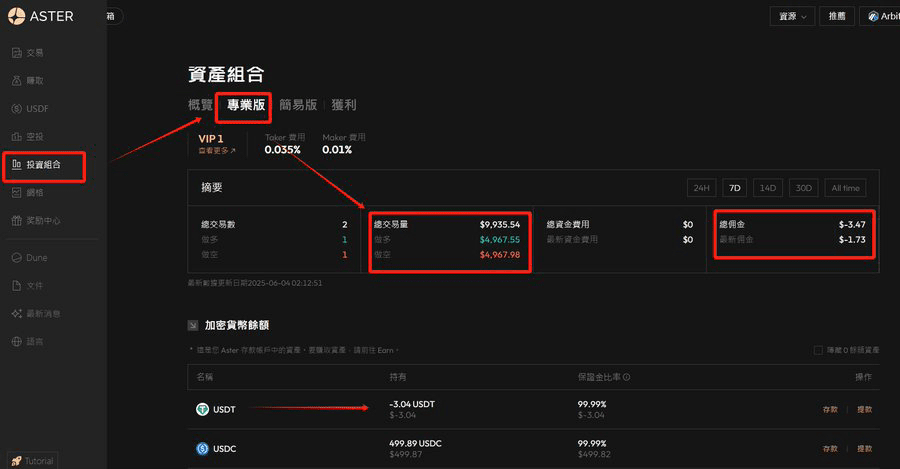Viewport: 900px width, 469px height.
Task: Open the USDF sidebar icon
Action: tap(17, 108)
